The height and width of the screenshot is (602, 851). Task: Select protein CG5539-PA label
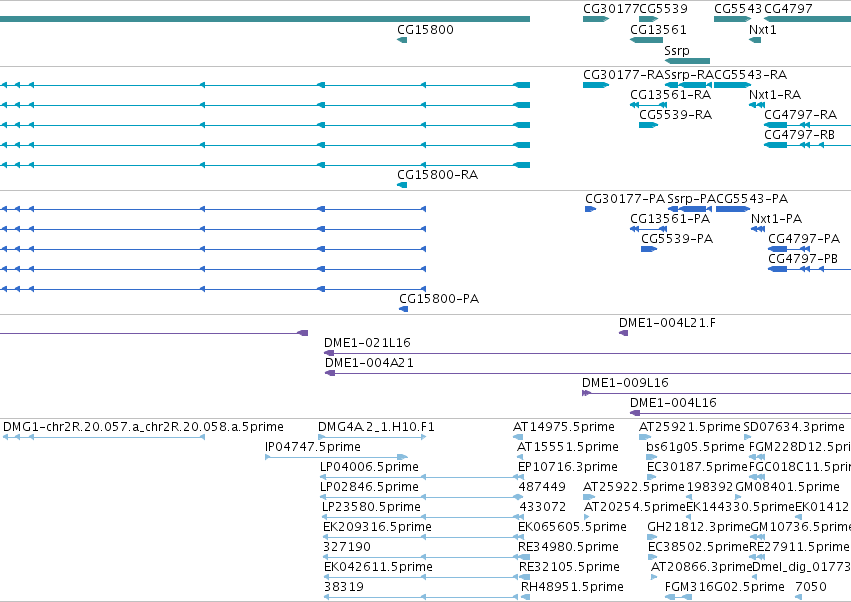[677, 239]
